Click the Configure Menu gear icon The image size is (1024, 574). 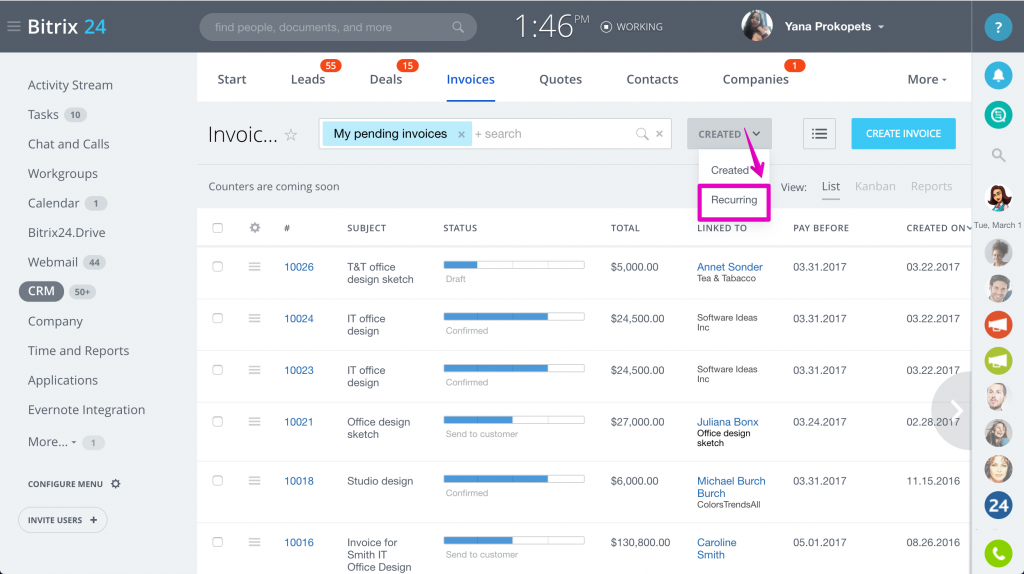(116, 484)
